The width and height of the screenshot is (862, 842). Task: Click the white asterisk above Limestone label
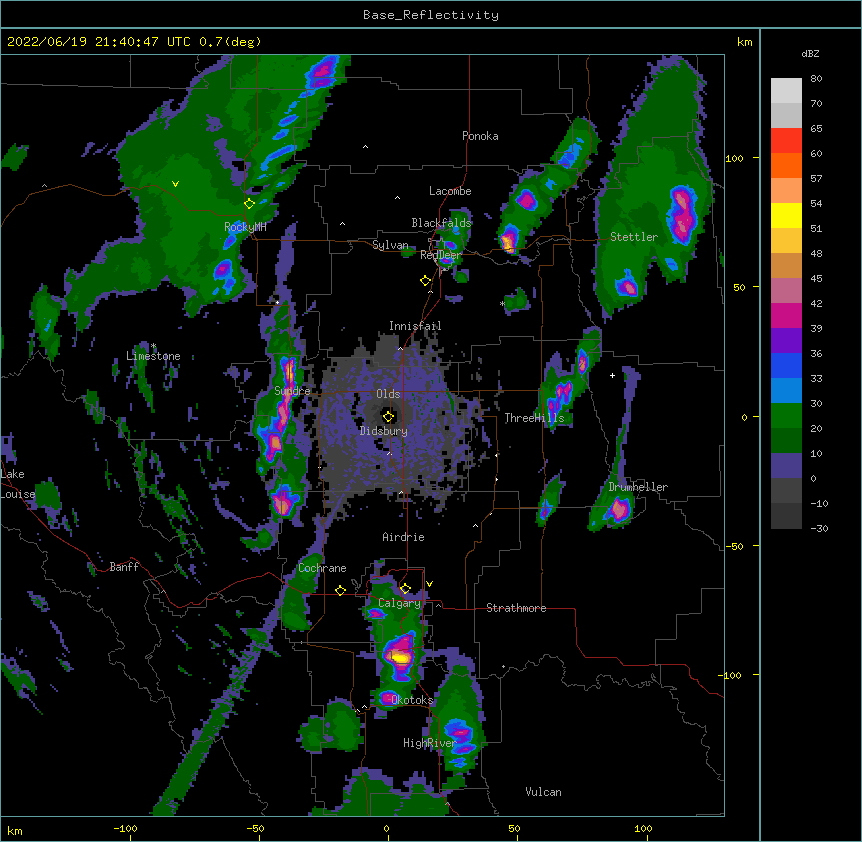[154, 346]
